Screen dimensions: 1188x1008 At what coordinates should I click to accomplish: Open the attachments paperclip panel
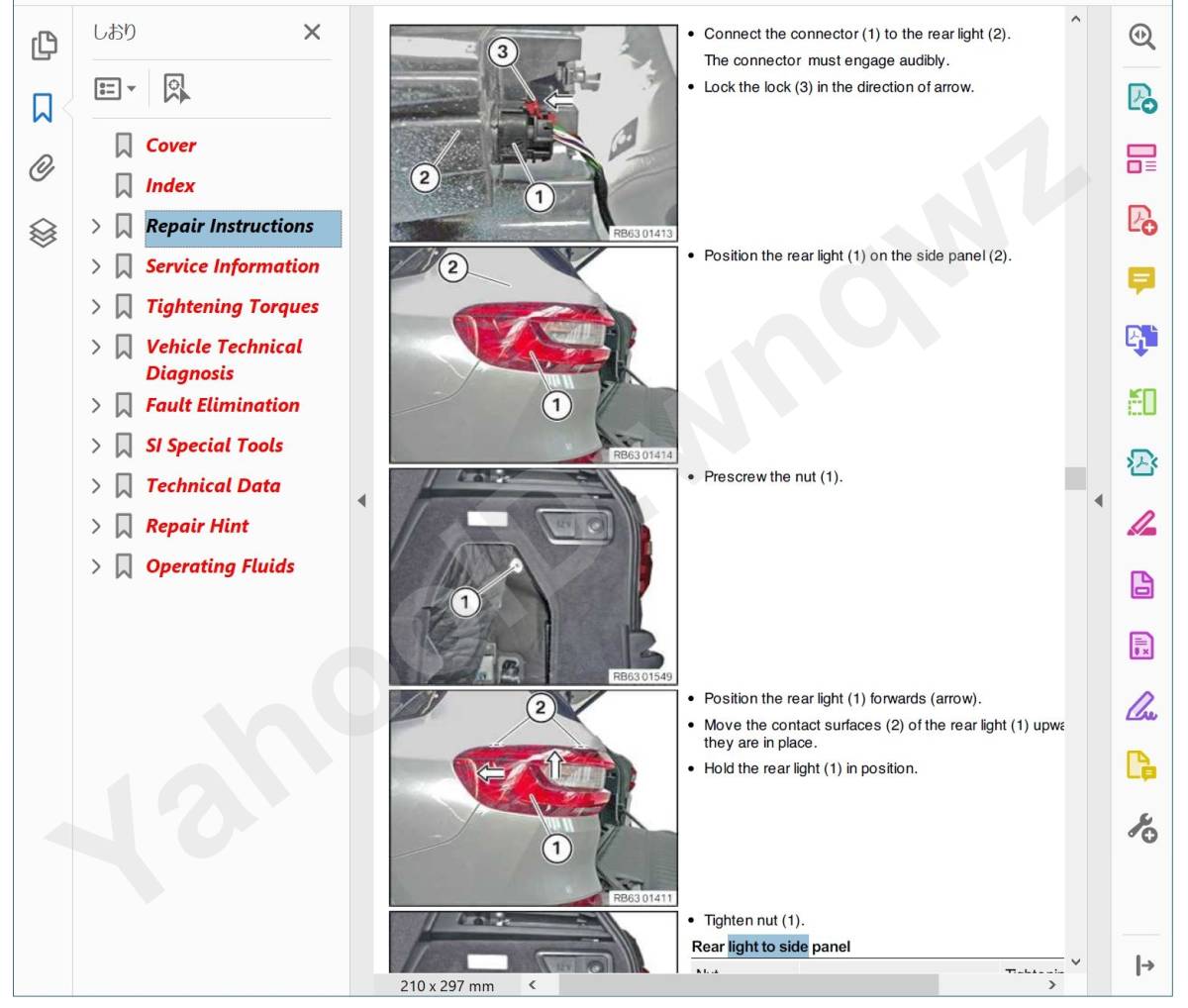(42, 168)
